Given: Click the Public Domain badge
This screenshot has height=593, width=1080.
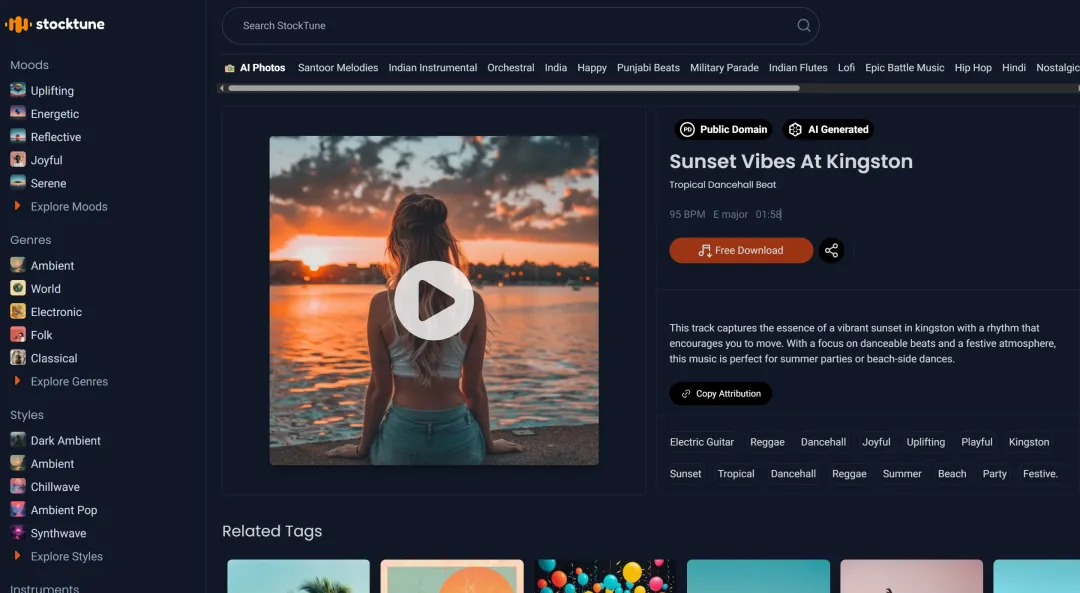Looking at the screenshot, I should pyautogui.click(x=724, y=129).
